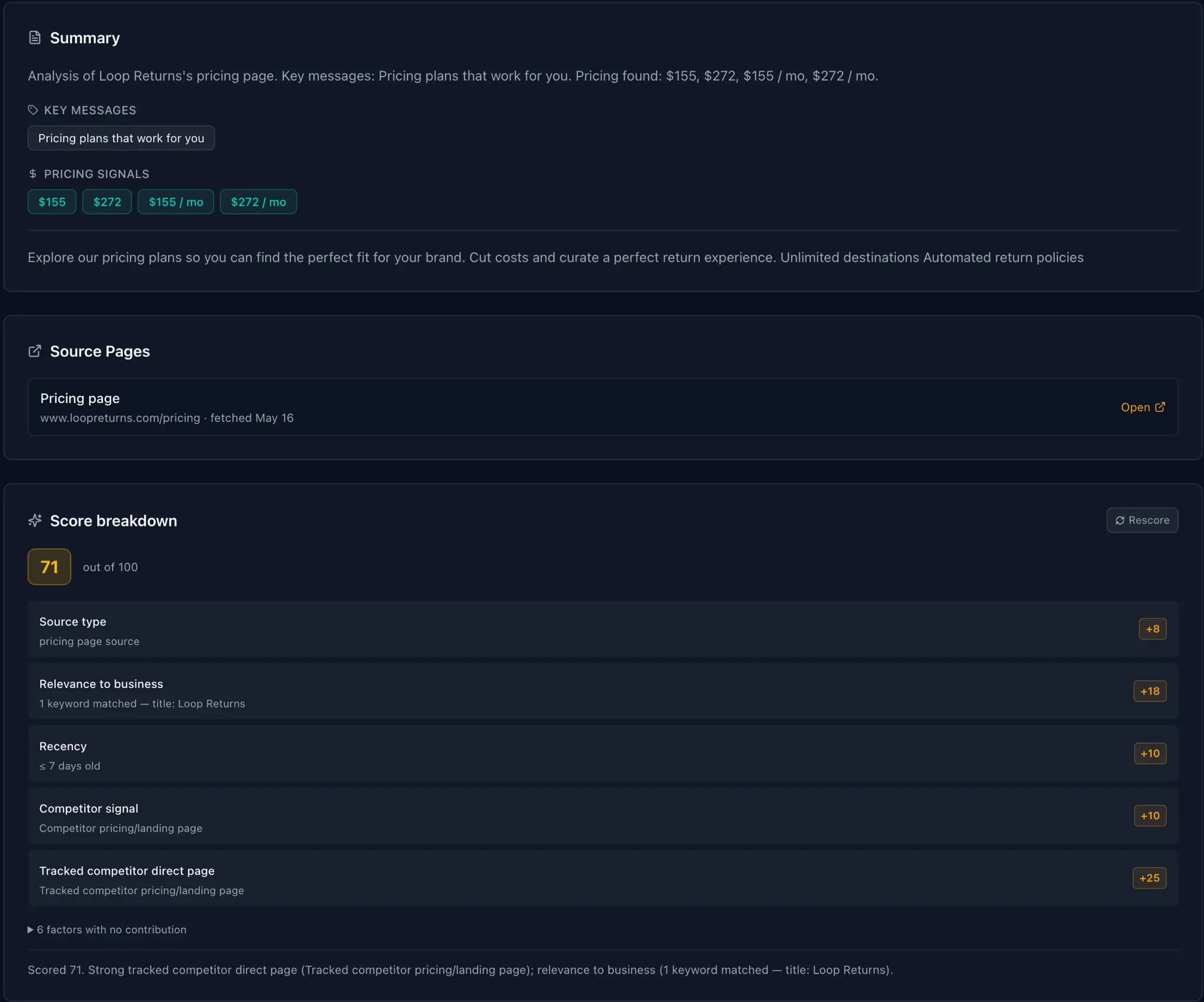Click the +18 relevance badge
Image resolution: width=1204 pixels, height=1002 pixels.
(x=1150, y=691)
